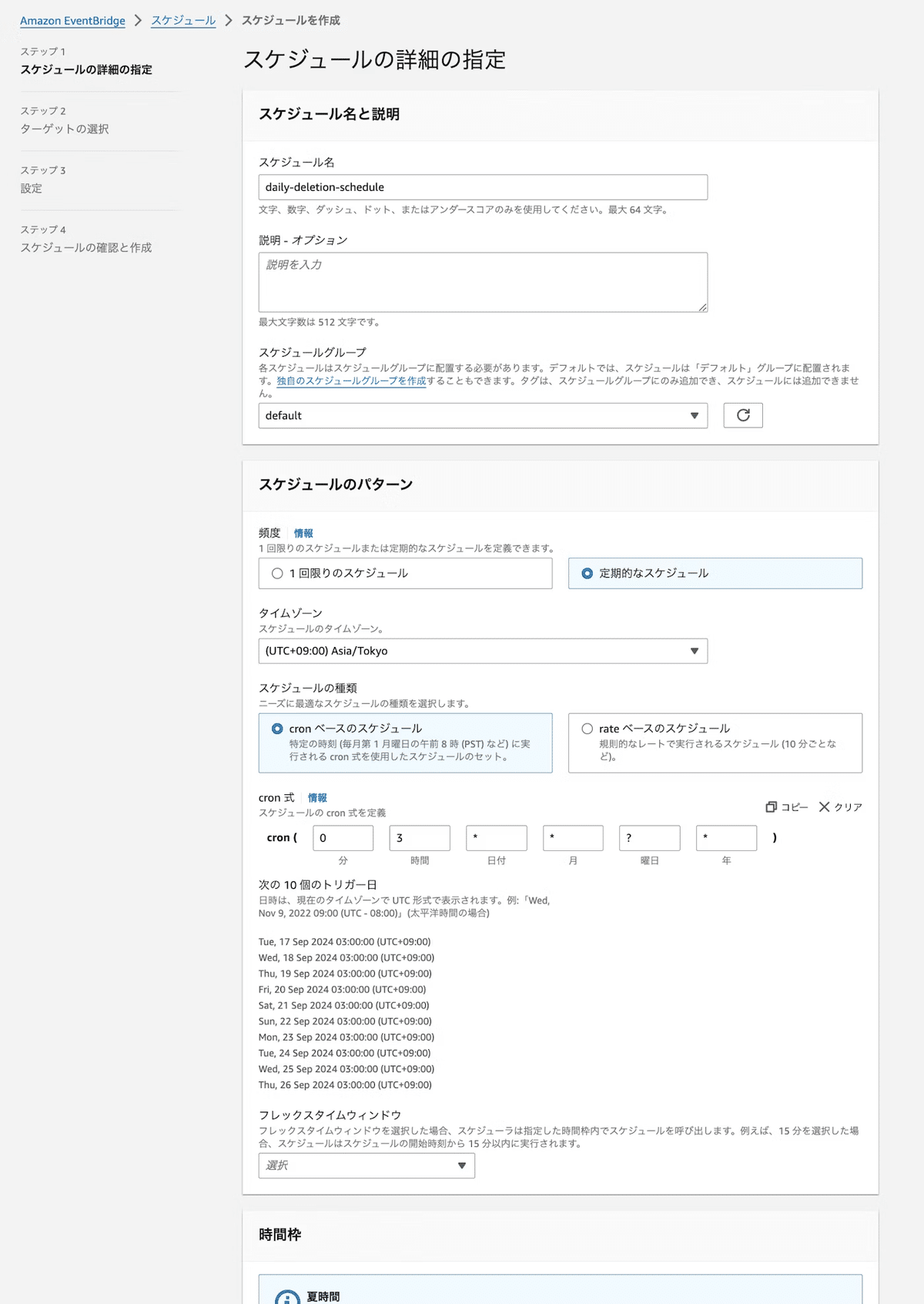This screenshot has height=1304, width=924.
Task: Select the 1回限りのスケジュール radio option
Action: click(406, 573)
